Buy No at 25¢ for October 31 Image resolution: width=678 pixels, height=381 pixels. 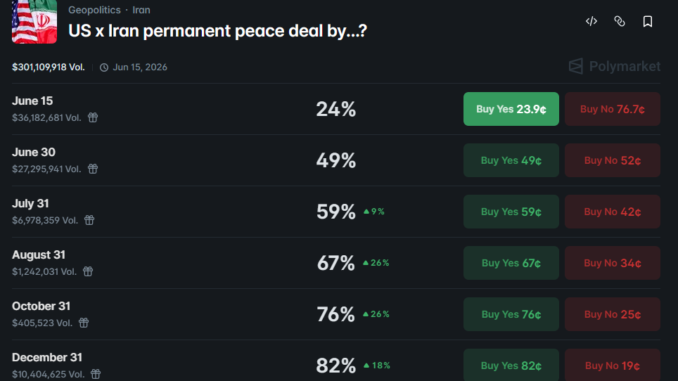pyautogui.click(x=612, y=314)
